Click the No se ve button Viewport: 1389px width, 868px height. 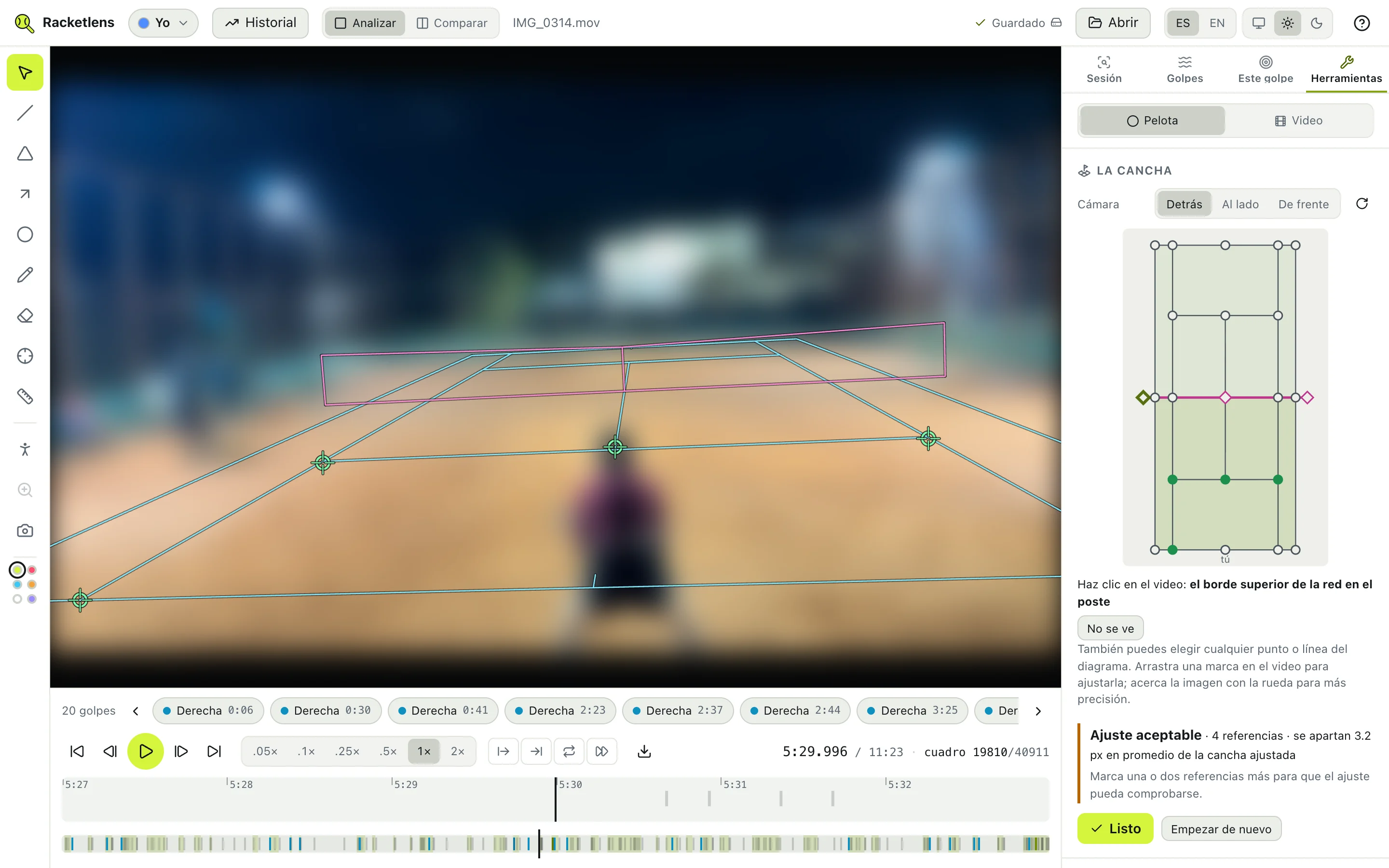point(1110,629)
